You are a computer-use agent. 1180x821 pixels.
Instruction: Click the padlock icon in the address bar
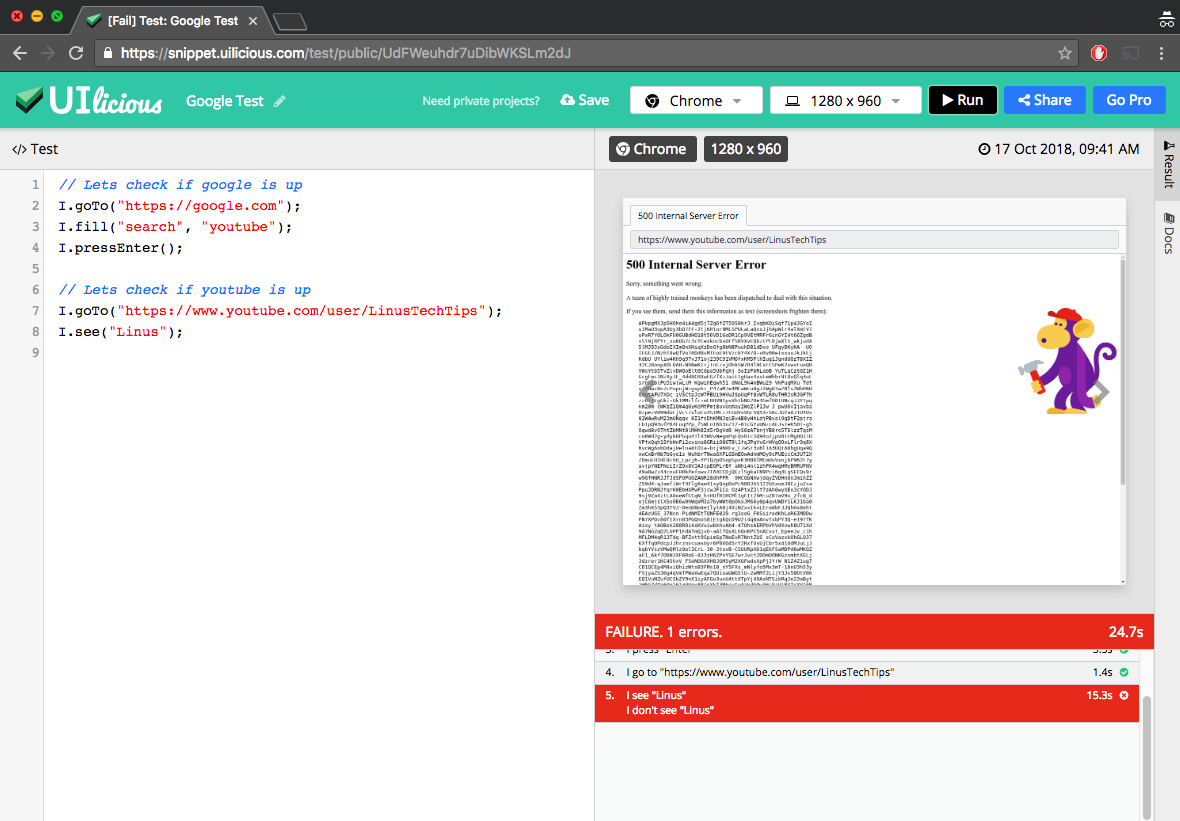[x=106, y=54]
